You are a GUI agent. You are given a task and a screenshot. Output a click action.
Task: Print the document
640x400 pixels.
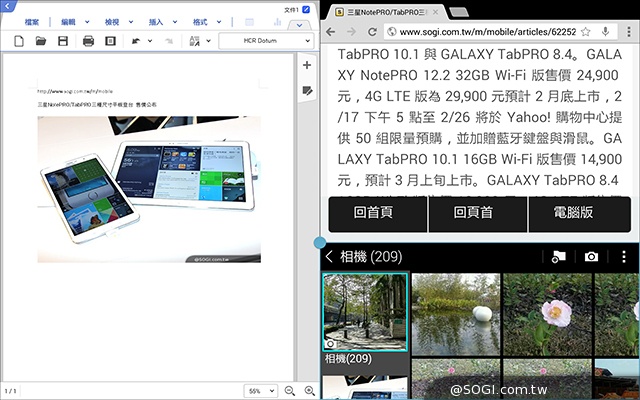coord(88,41)
